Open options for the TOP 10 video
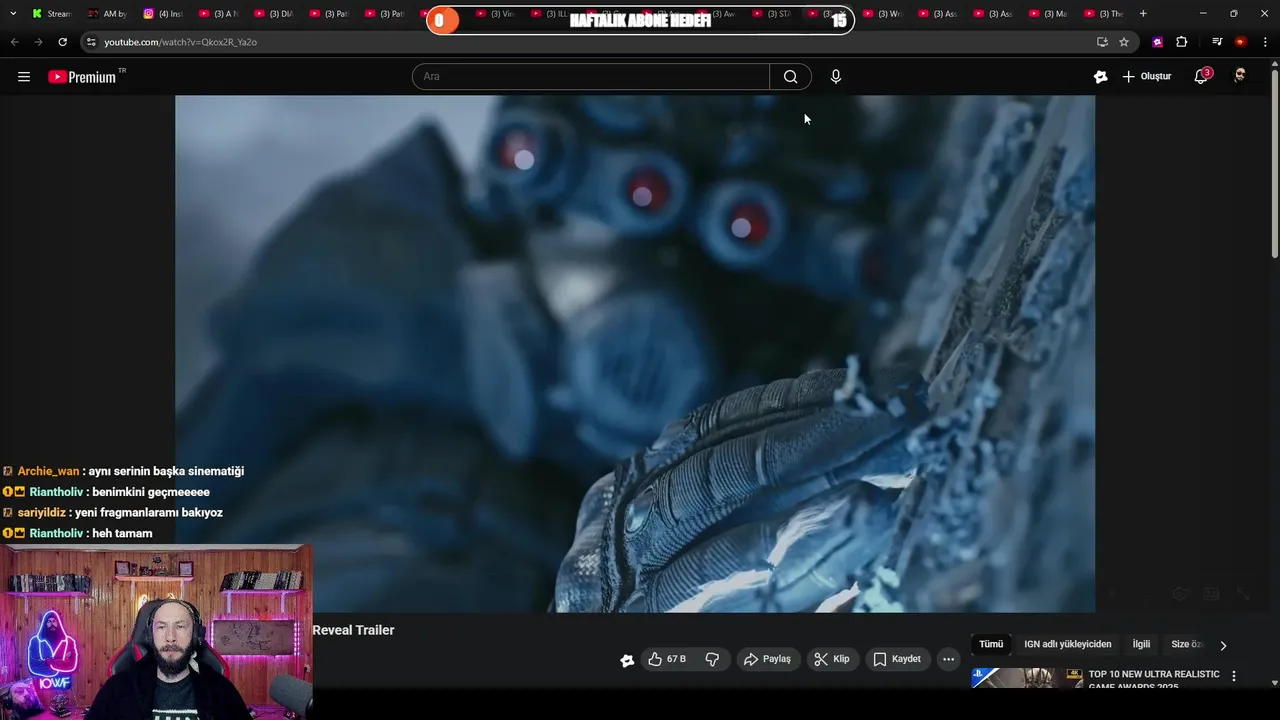The width and height of the screenshot is (1280, 720). [x=1233, y=676]
